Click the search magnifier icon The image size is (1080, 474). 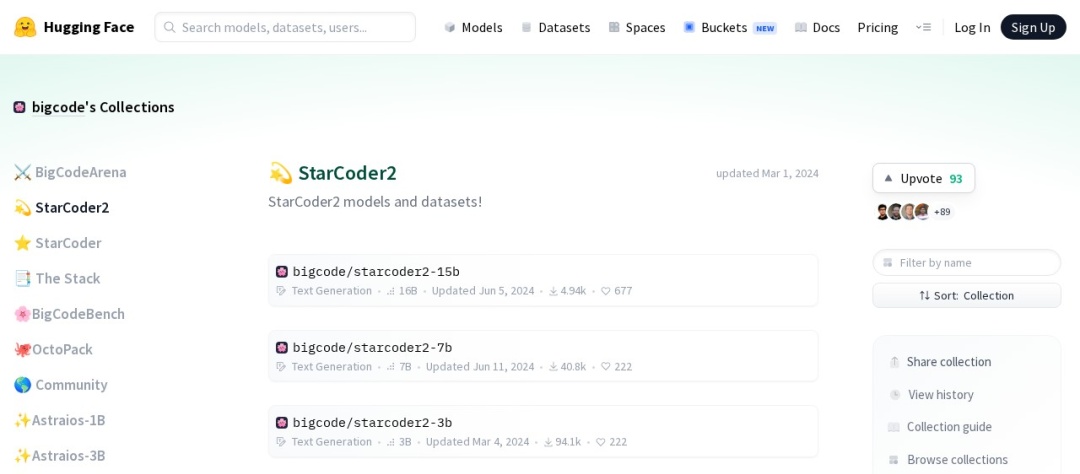[169, 28]
